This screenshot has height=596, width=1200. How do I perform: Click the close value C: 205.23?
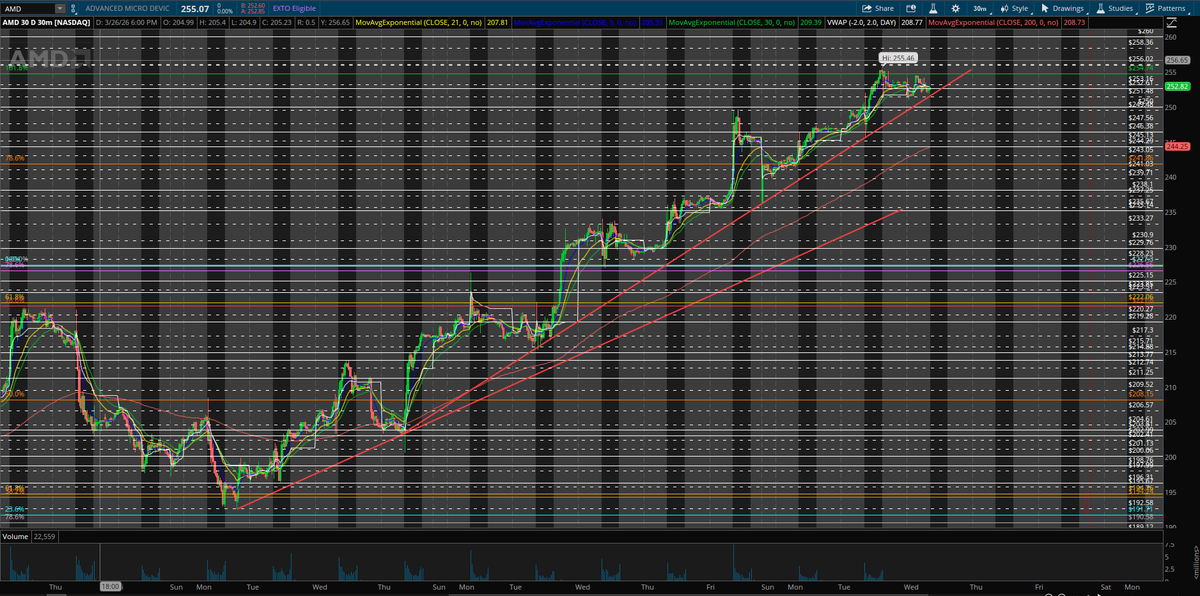click(277, 23)
